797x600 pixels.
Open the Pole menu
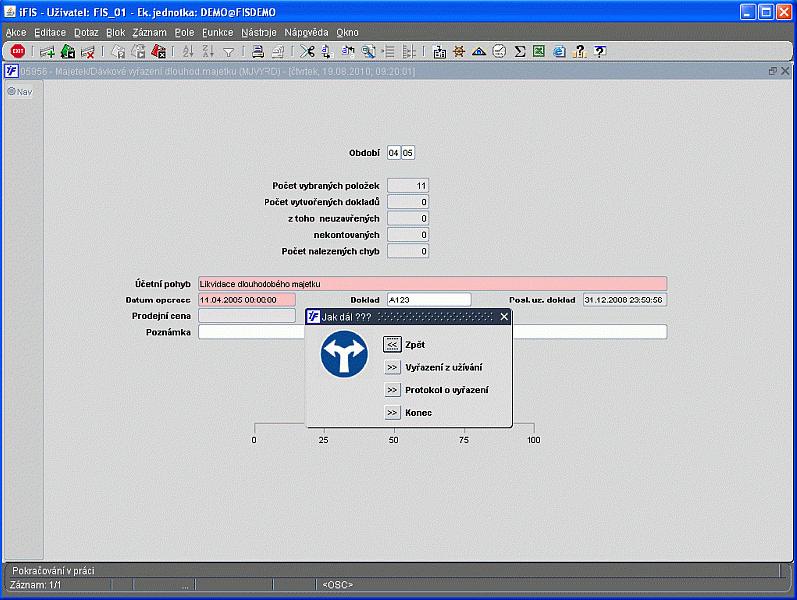coord(184,33)
